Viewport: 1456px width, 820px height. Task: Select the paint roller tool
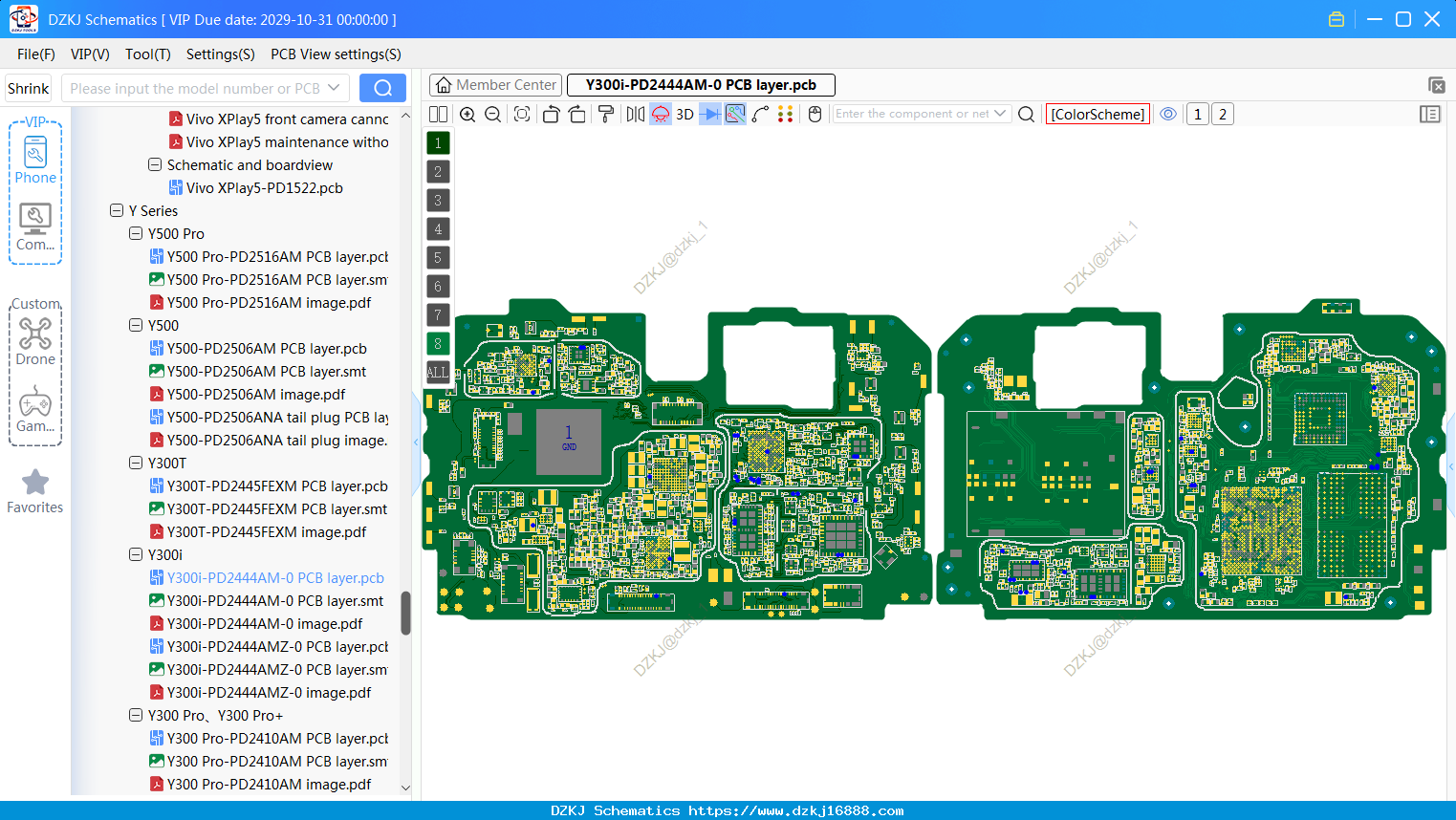(x=606, y=114)
